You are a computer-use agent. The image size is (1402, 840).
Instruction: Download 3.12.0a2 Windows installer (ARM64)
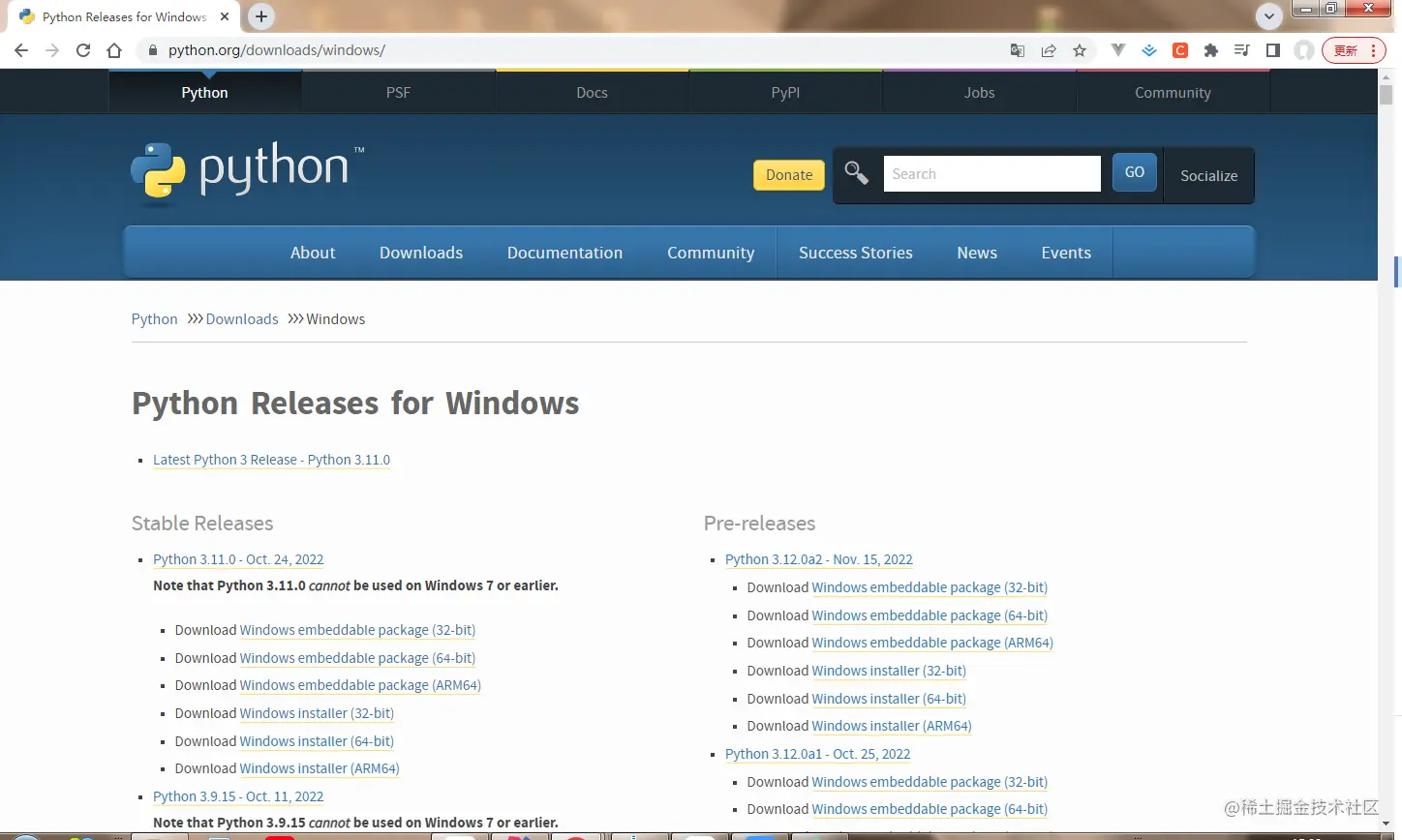coord(892,726)
